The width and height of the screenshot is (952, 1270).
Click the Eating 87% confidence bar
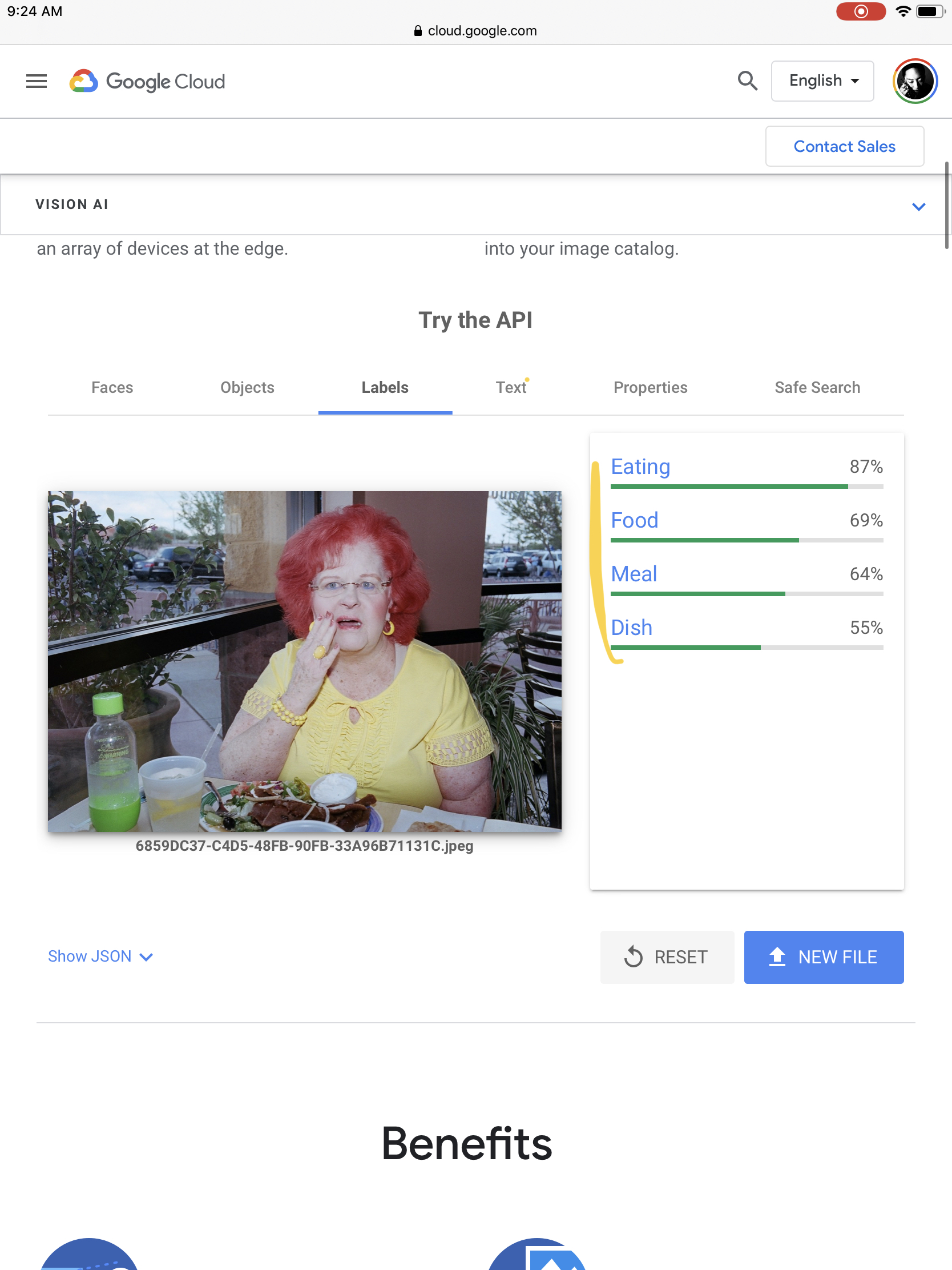tap(747, 487)
